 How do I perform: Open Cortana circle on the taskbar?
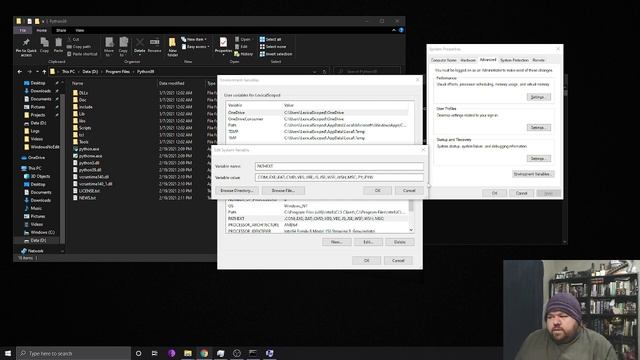(x=138, y=353)
